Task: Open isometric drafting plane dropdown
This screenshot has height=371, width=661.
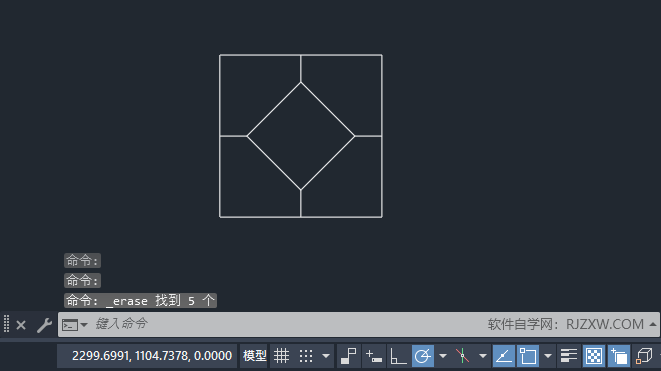Action: (x=483, y=356)
